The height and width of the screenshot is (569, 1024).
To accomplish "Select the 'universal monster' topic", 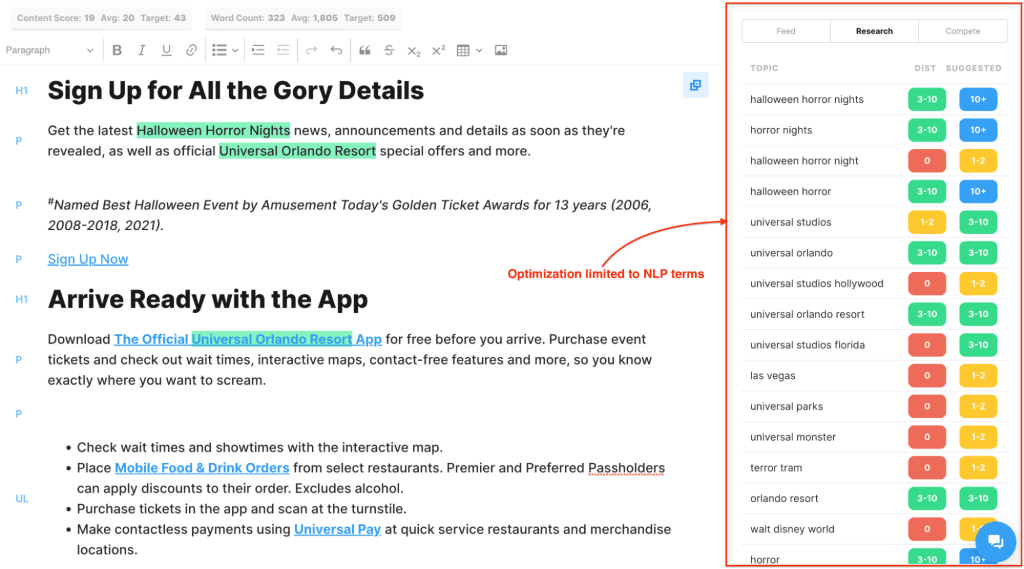I will pos(793,437).
